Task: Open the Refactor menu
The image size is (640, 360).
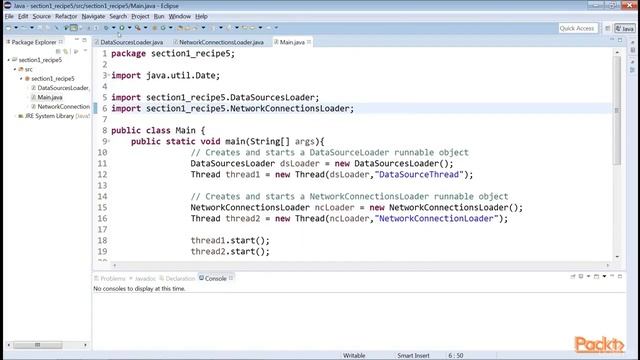Action: point(66,16)
